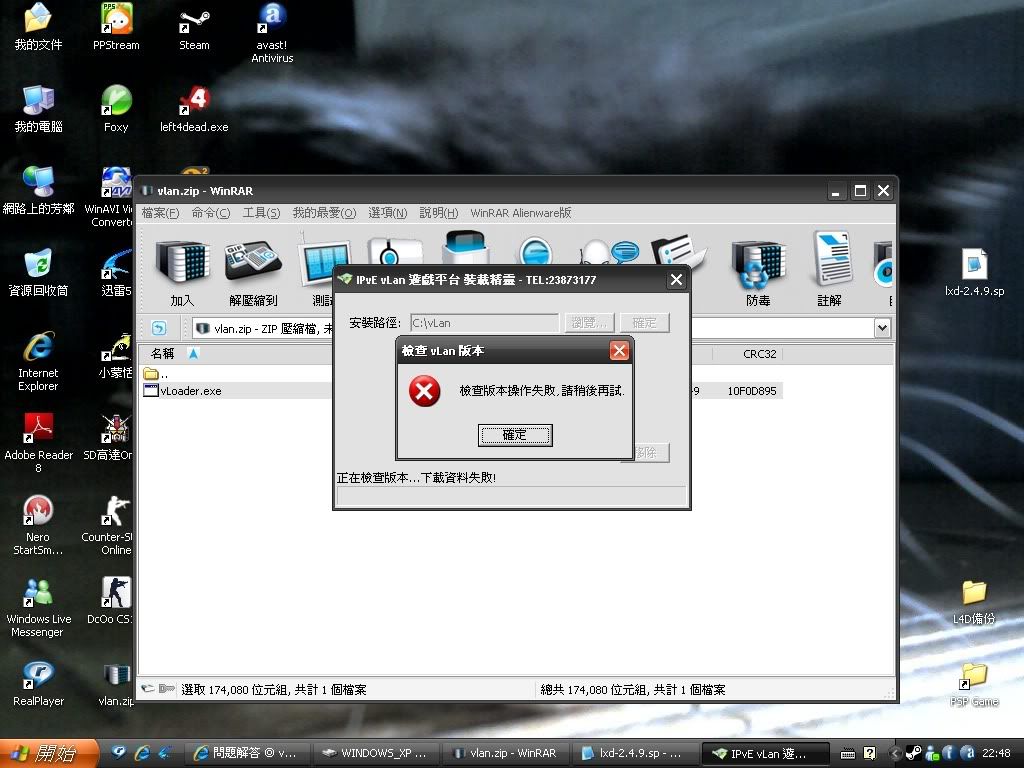Click 確定 button in error dialog
Image resolution: width=1024 pixels, height=768 pixels.
pos(514,435)
